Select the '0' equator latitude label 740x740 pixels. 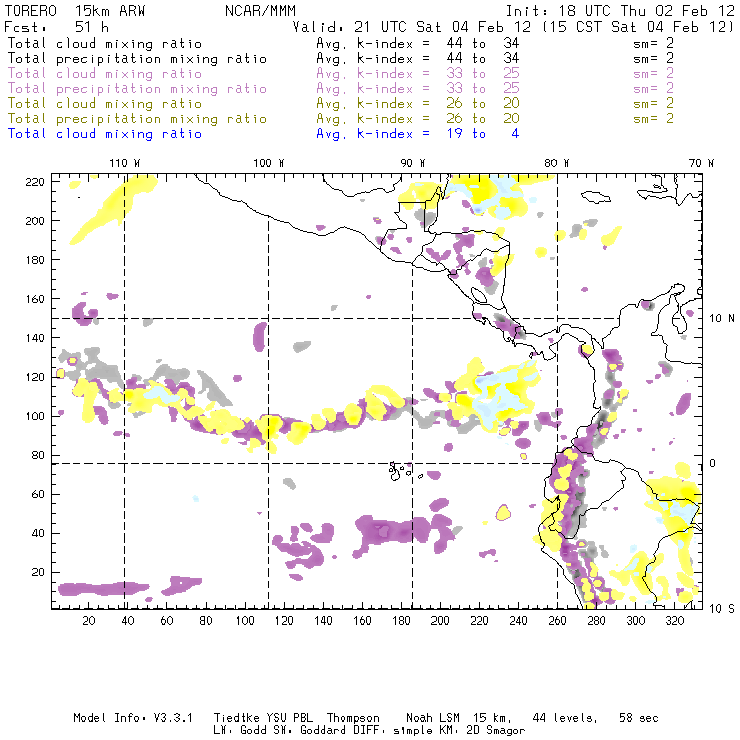point(712,463)
